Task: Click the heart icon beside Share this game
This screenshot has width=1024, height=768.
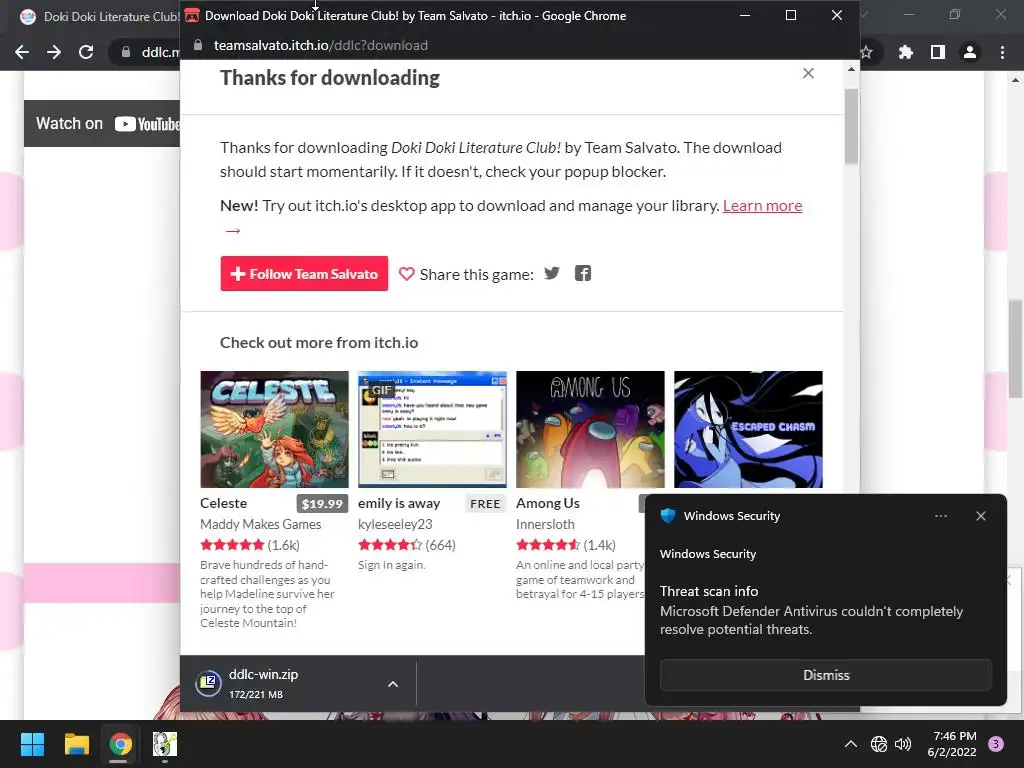Action: pyautogui.click(x=406, y=274)
